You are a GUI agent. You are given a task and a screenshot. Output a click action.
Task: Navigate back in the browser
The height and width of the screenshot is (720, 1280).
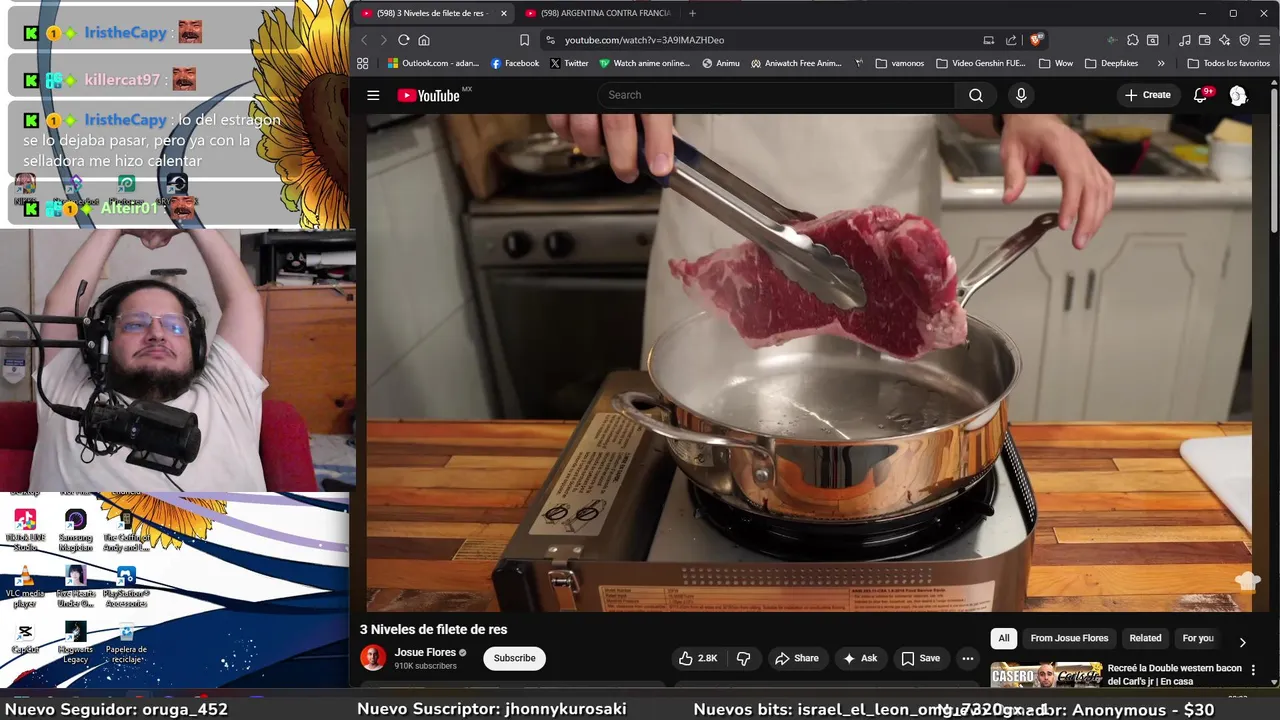(364, 40)
